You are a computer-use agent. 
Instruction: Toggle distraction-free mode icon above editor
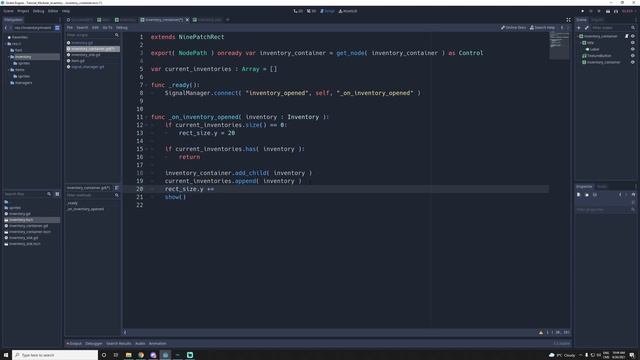(568, 20)
